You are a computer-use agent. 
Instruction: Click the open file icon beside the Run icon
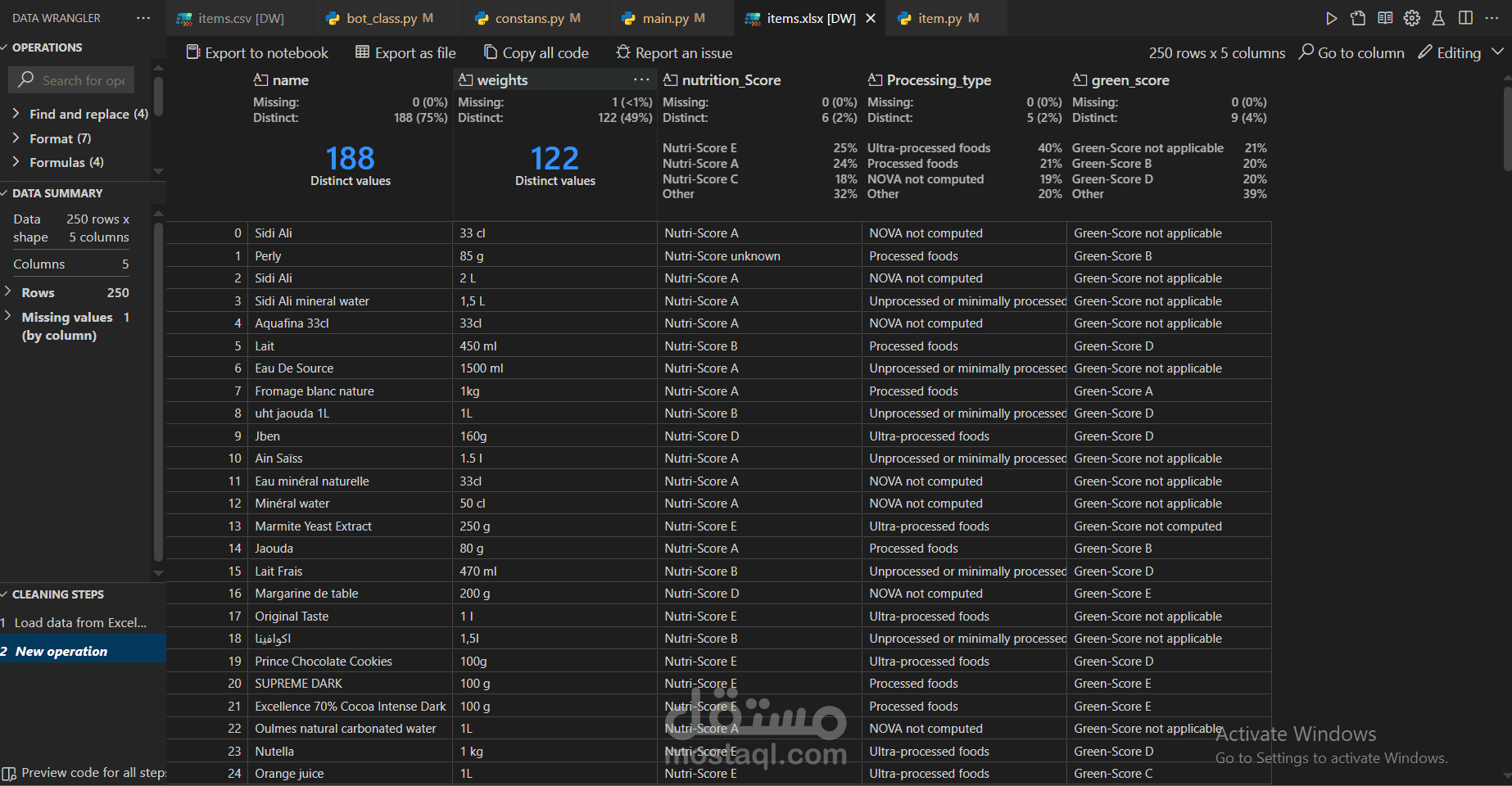(x=1358, y=18)
